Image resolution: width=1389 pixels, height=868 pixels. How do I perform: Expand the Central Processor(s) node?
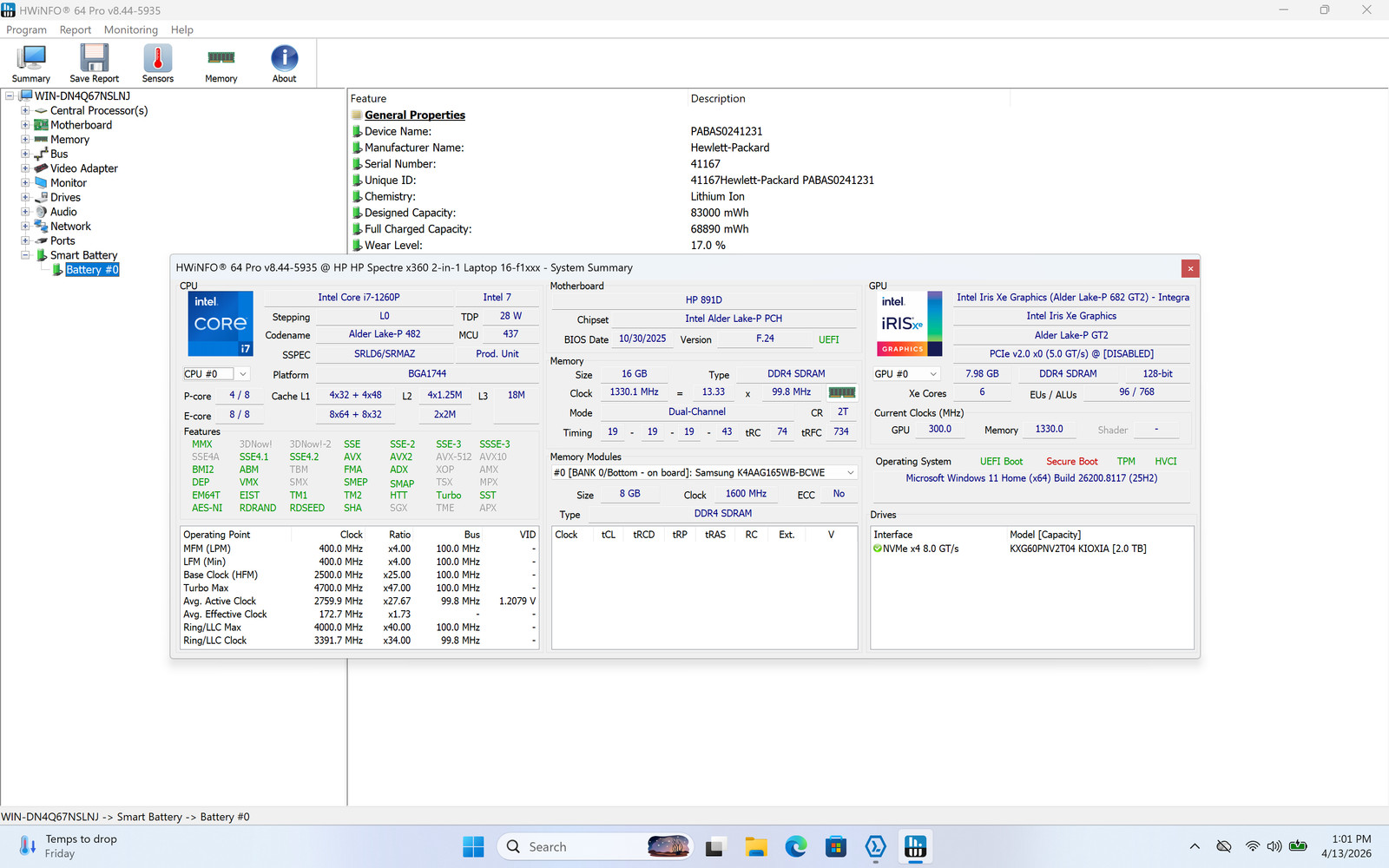click(25, 111)
